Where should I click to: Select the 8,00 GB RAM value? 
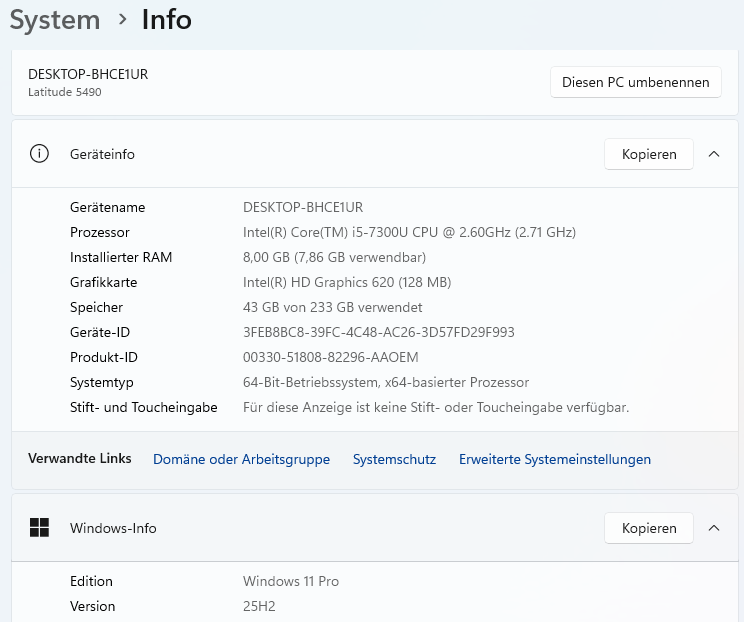pyautogui.click(x=335, y=257)
